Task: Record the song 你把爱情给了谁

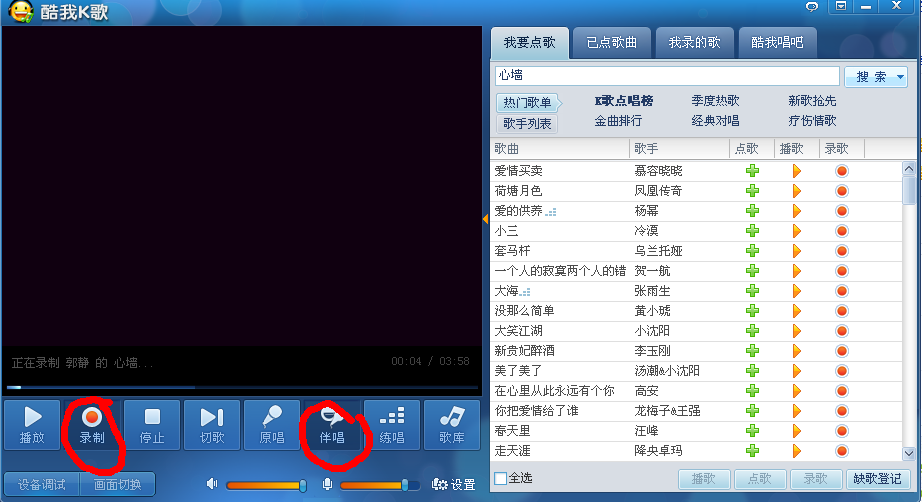Action: pos(841,411)
